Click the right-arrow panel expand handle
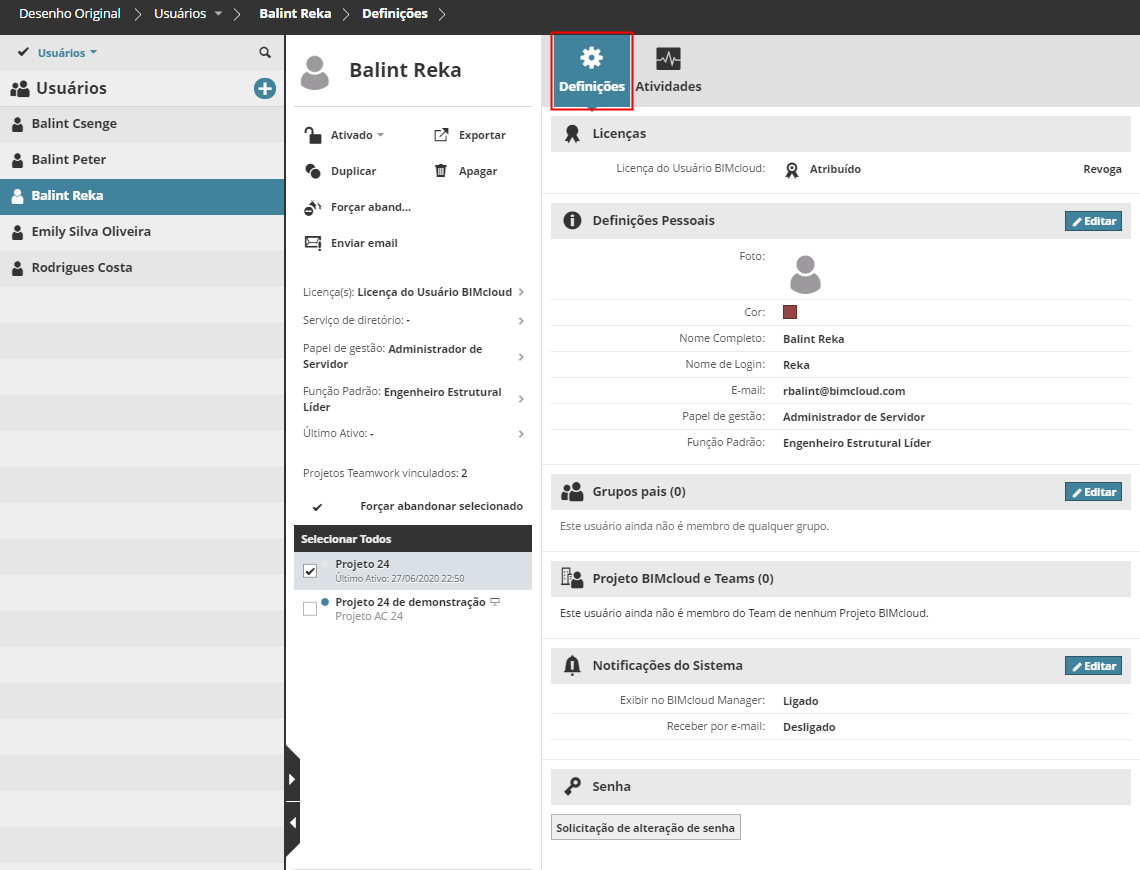Viewport: 1140px width, 870px height. click(x=292, y=779)
